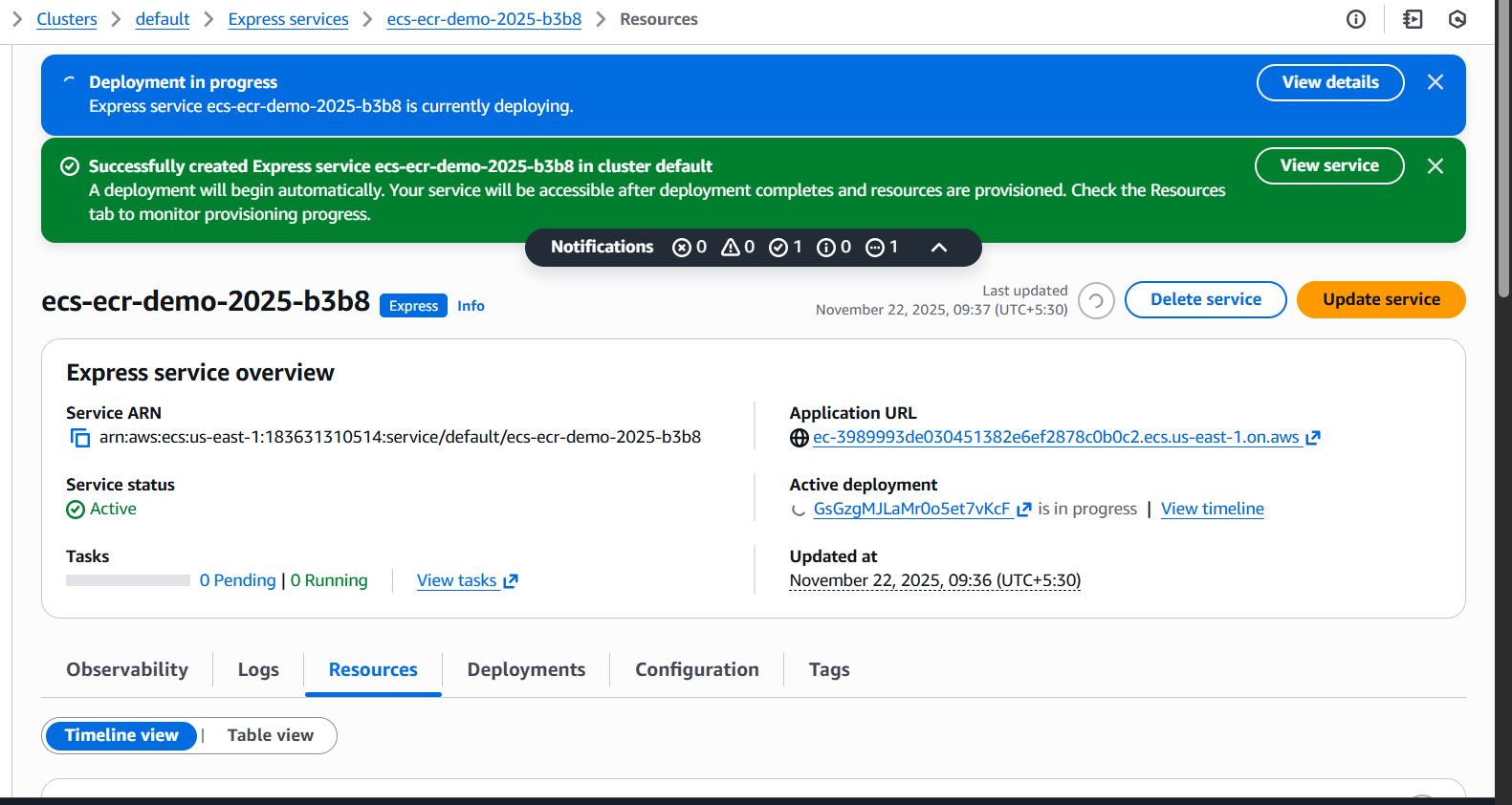Click external link icon after Application URL
This screenshot has height=805, width=1512.
pos(1313,438)
